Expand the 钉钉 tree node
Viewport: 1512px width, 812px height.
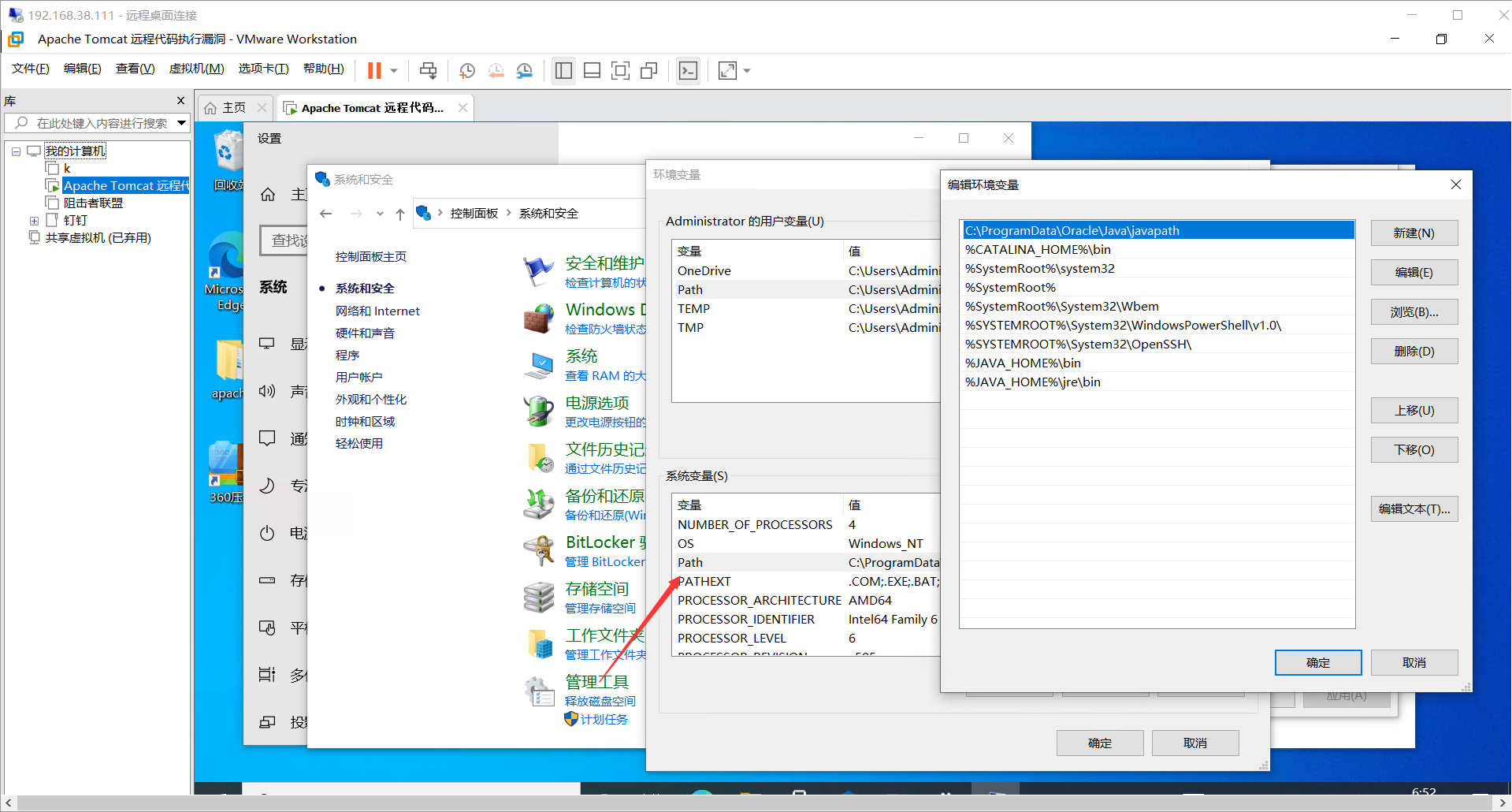(34, 221)
